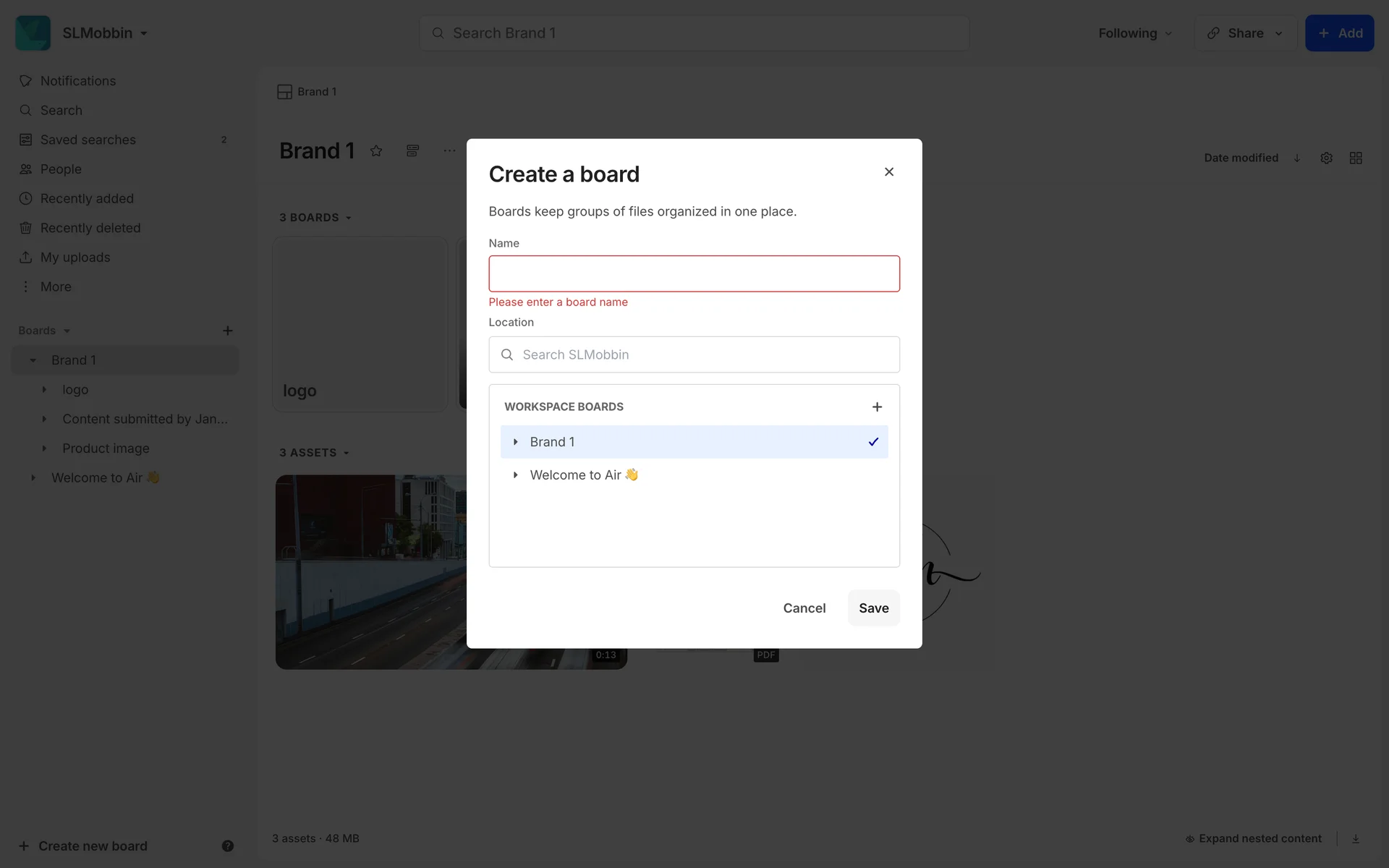This screenshot has height=868, width=1389.
Task: Focus the board Name input field
Action: (693, 273)
